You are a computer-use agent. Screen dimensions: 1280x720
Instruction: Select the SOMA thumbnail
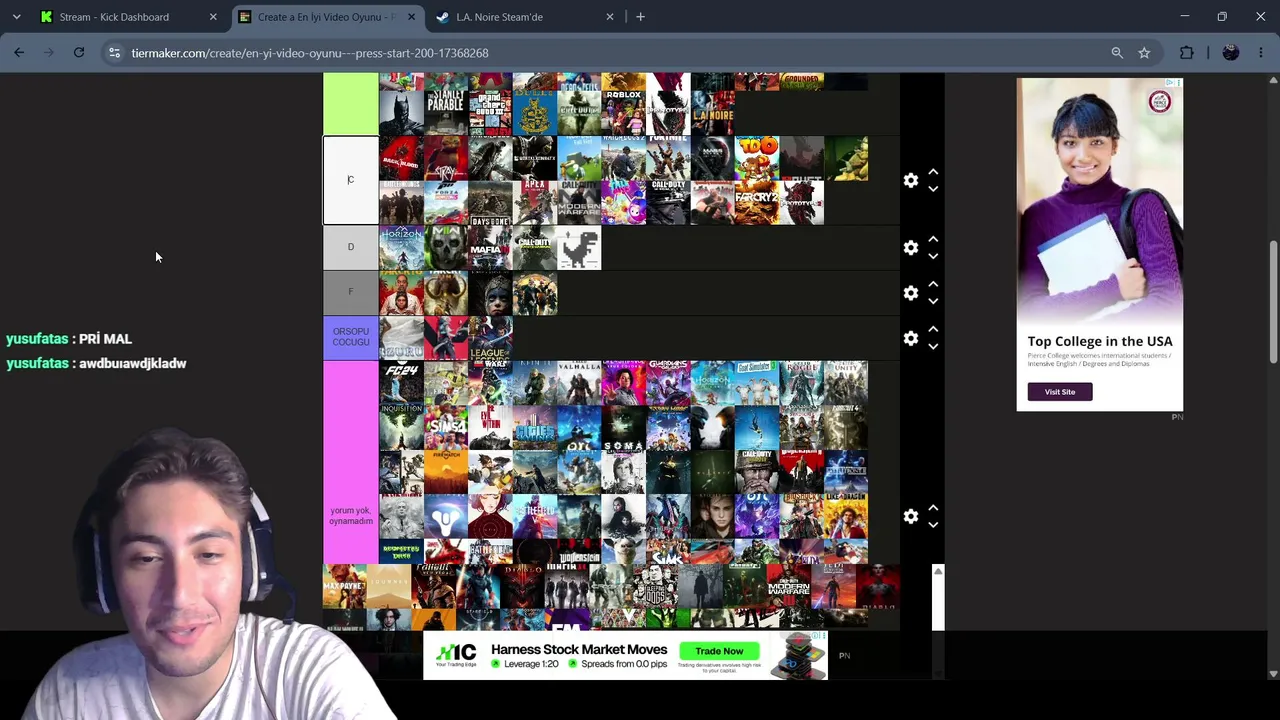(x=623, y=428)
